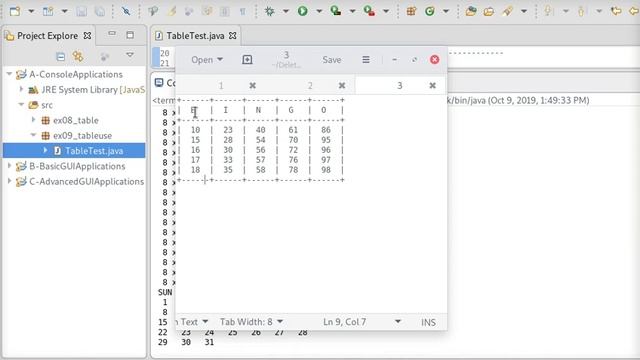Image resolution: width=640 pixels, height=360 pixels.
Task: Maximize the Project Explorer panel
Action: [130, 35]
